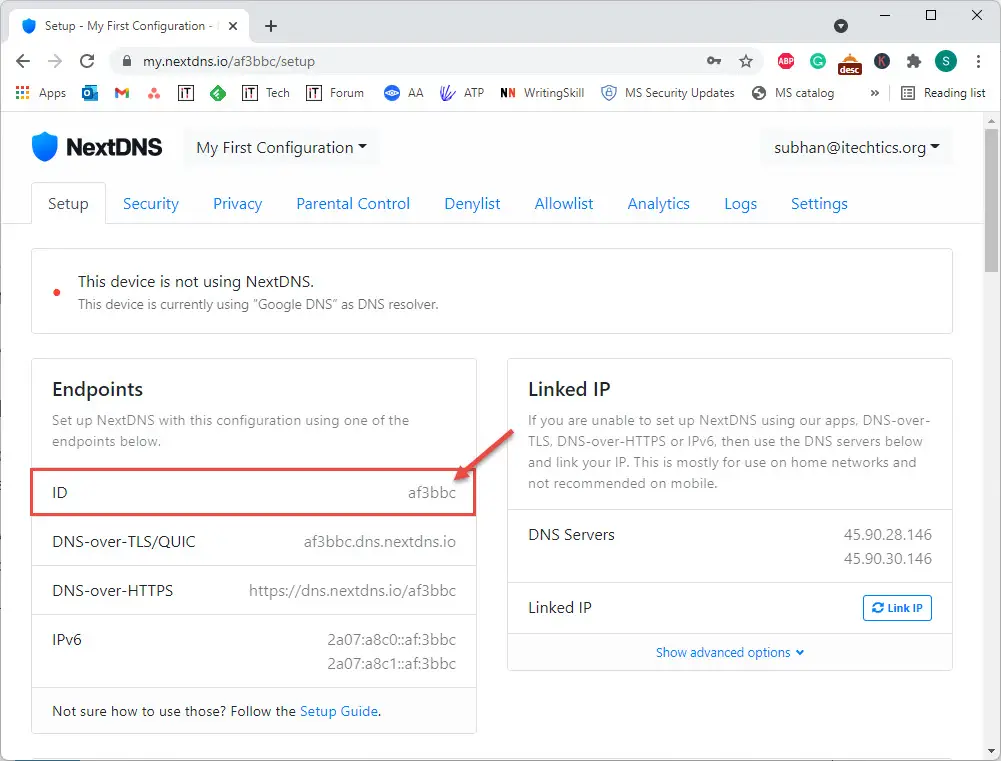Click the DNS-over-TLS/QUIC endpoint af3bbc.dns.nextdns.io

(x=380, y=542)
